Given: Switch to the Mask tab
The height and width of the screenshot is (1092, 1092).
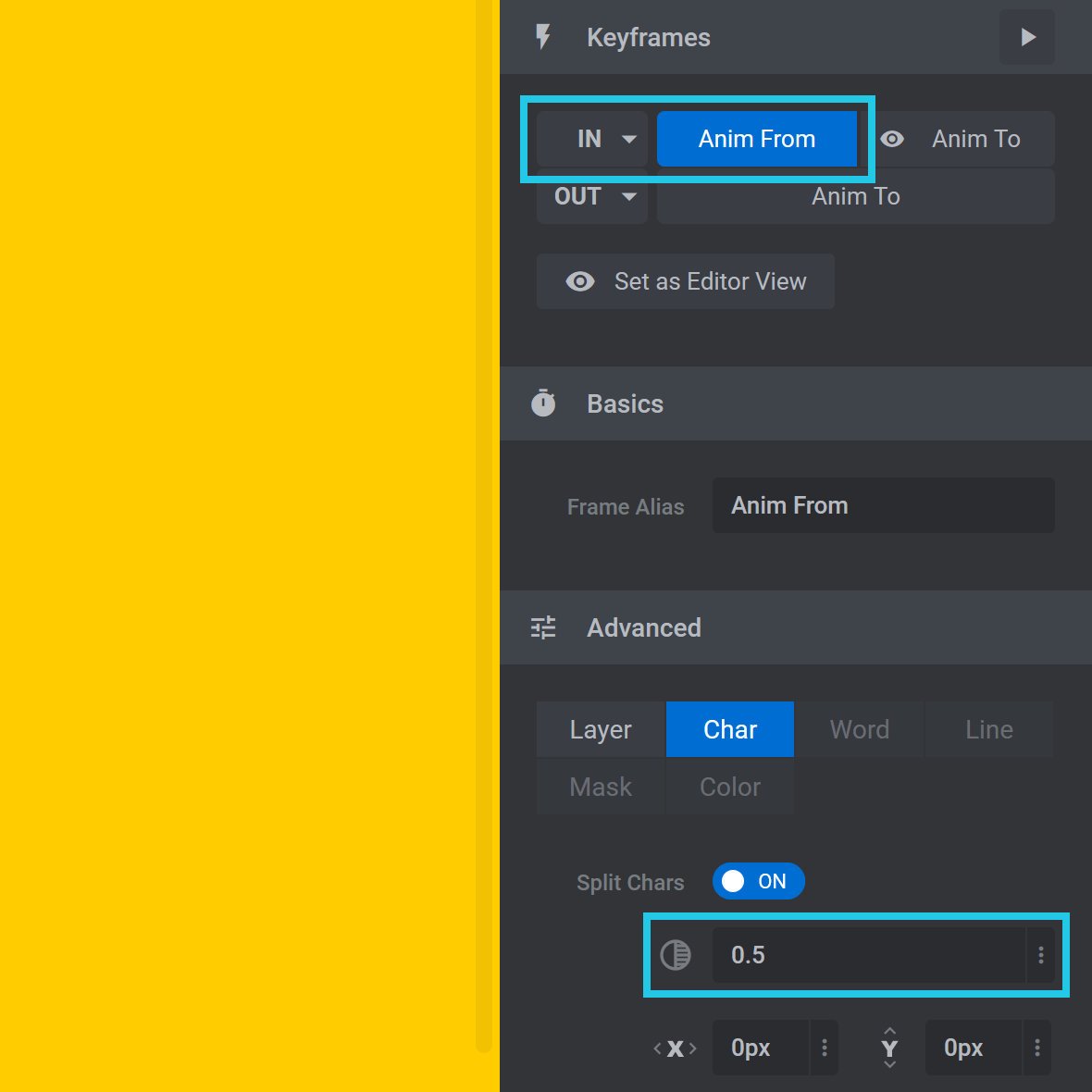Looking at the screenshot, I should point(601,787).
